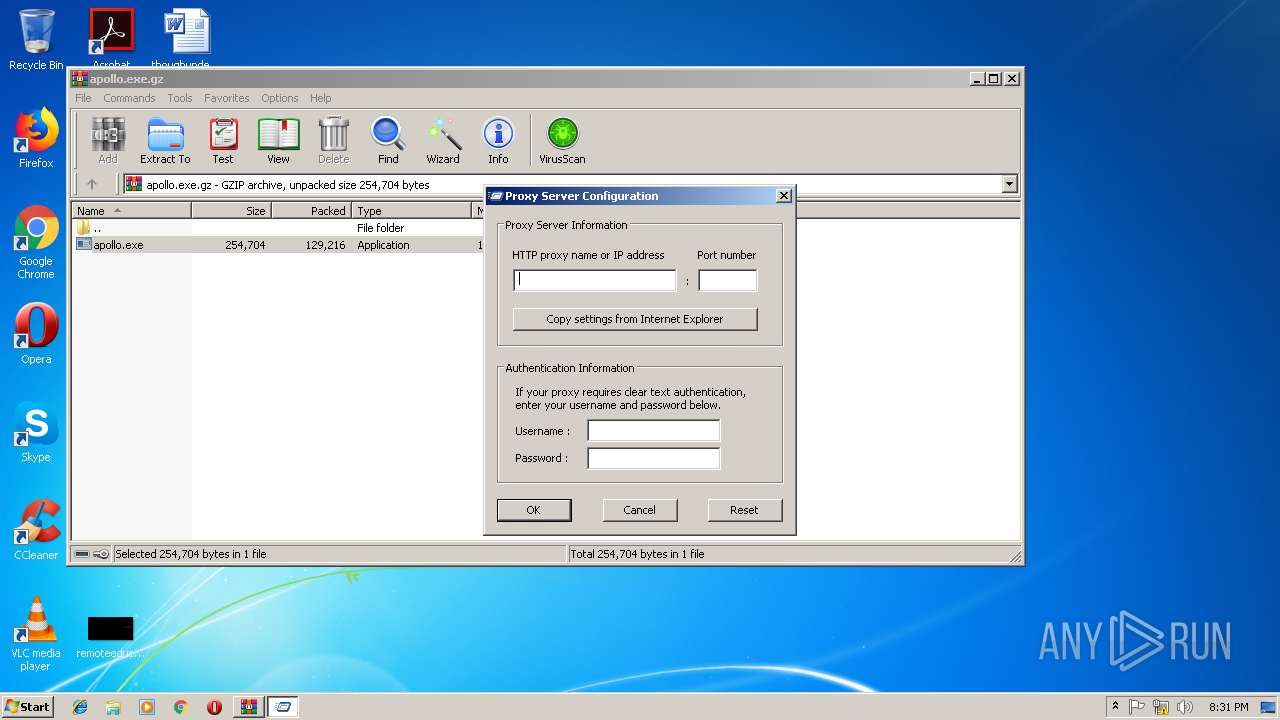Click the WinRAR taskbar button
1280x720 pixels.
(x=248, y=707)
